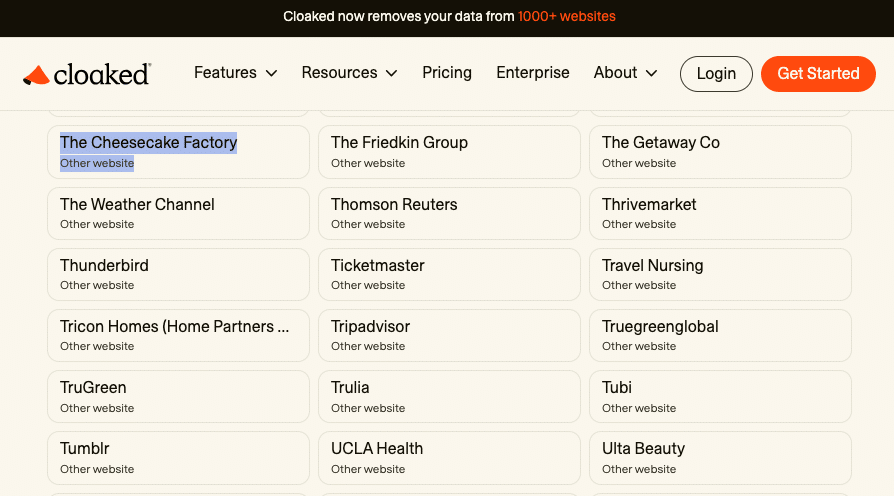The height and width of the screenshot is (496, 894).
Task: Open the Enterprise page
Action: [x=533, y=73]
